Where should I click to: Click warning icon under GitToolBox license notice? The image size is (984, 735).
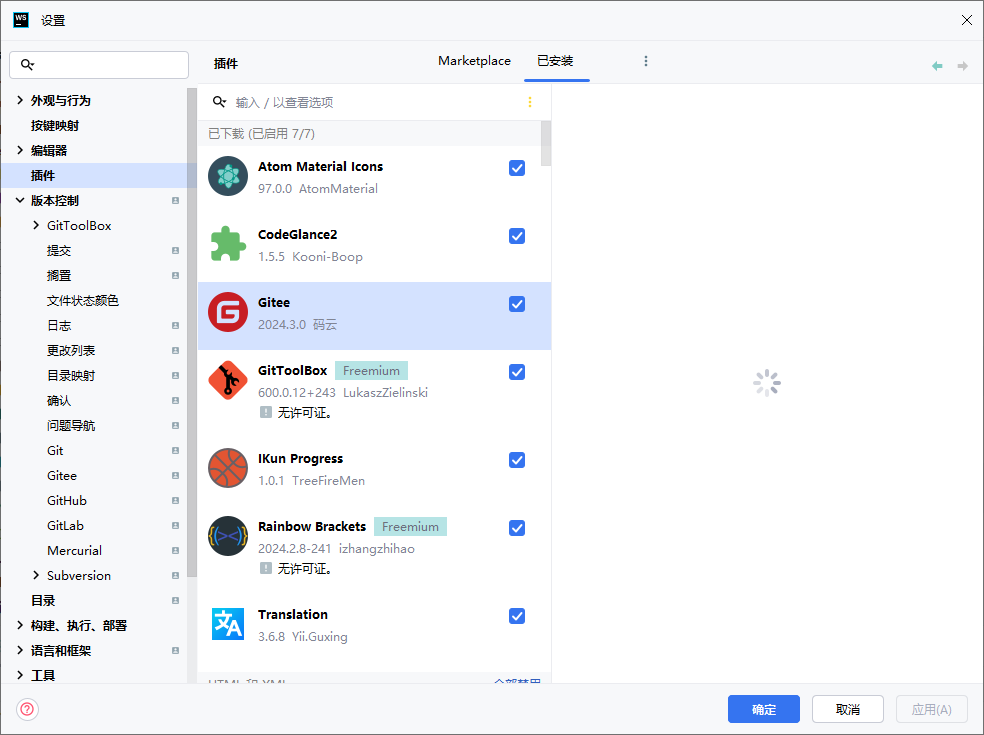[266, 412]
